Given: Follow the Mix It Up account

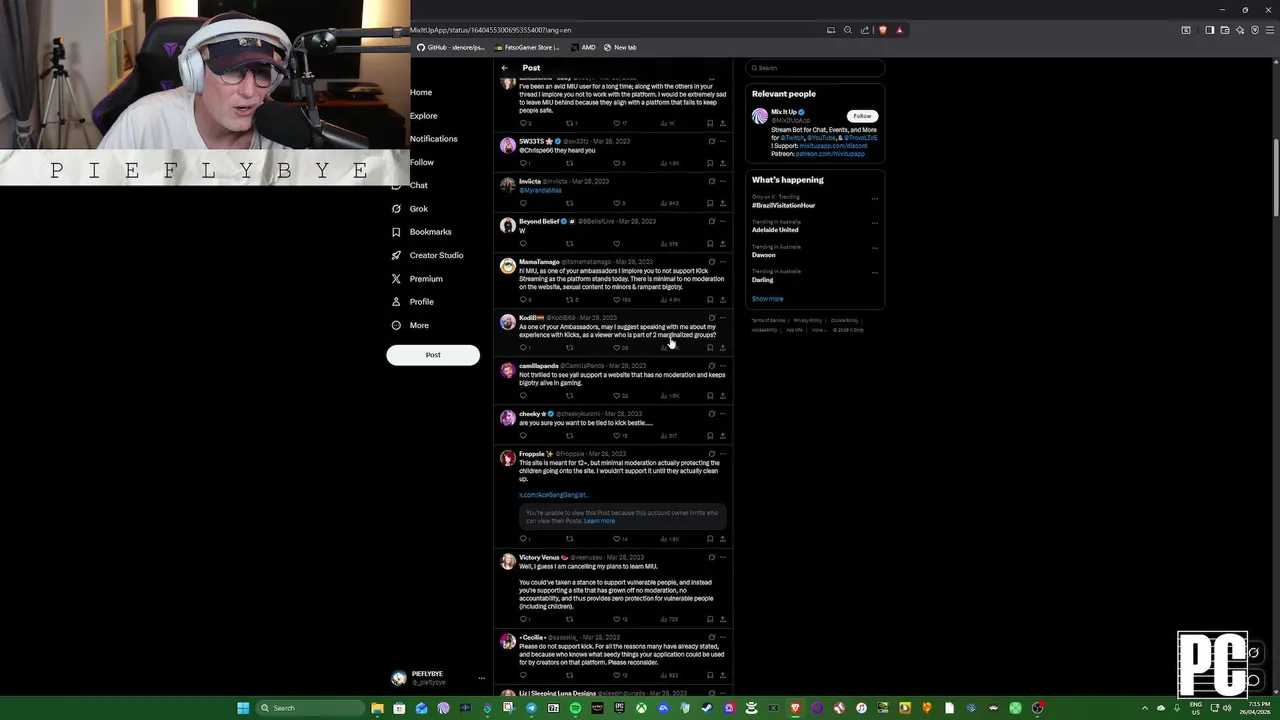Looking at the screenshot, I should point(862,116).
